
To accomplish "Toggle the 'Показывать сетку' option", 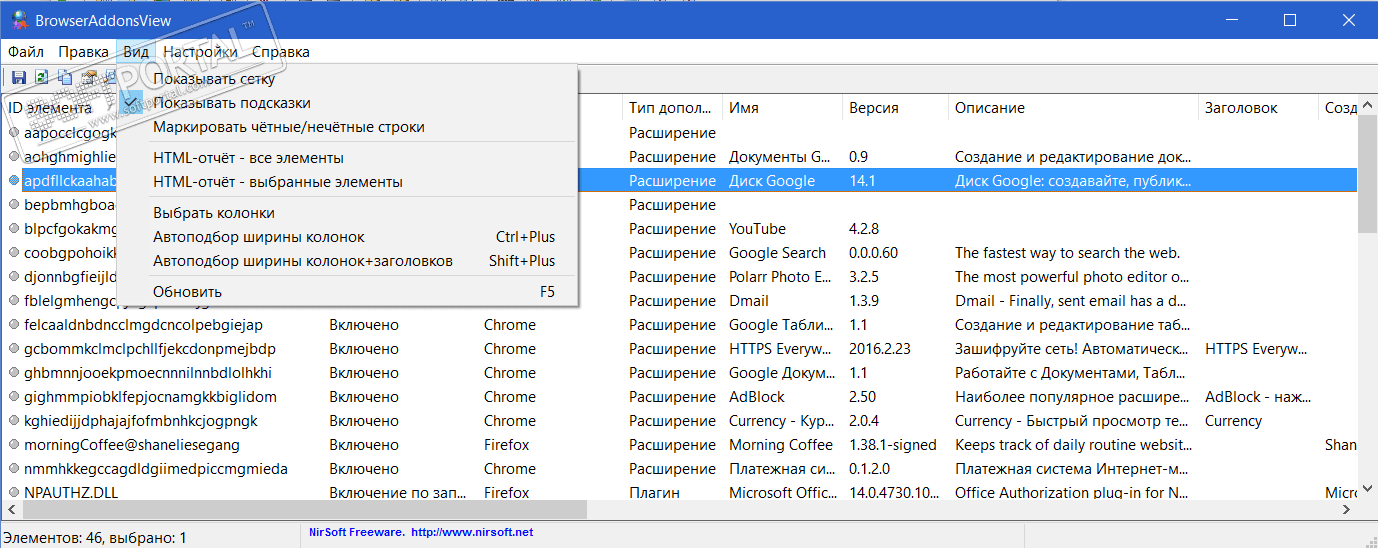I will pyautogui.click(x=214, y=79).
